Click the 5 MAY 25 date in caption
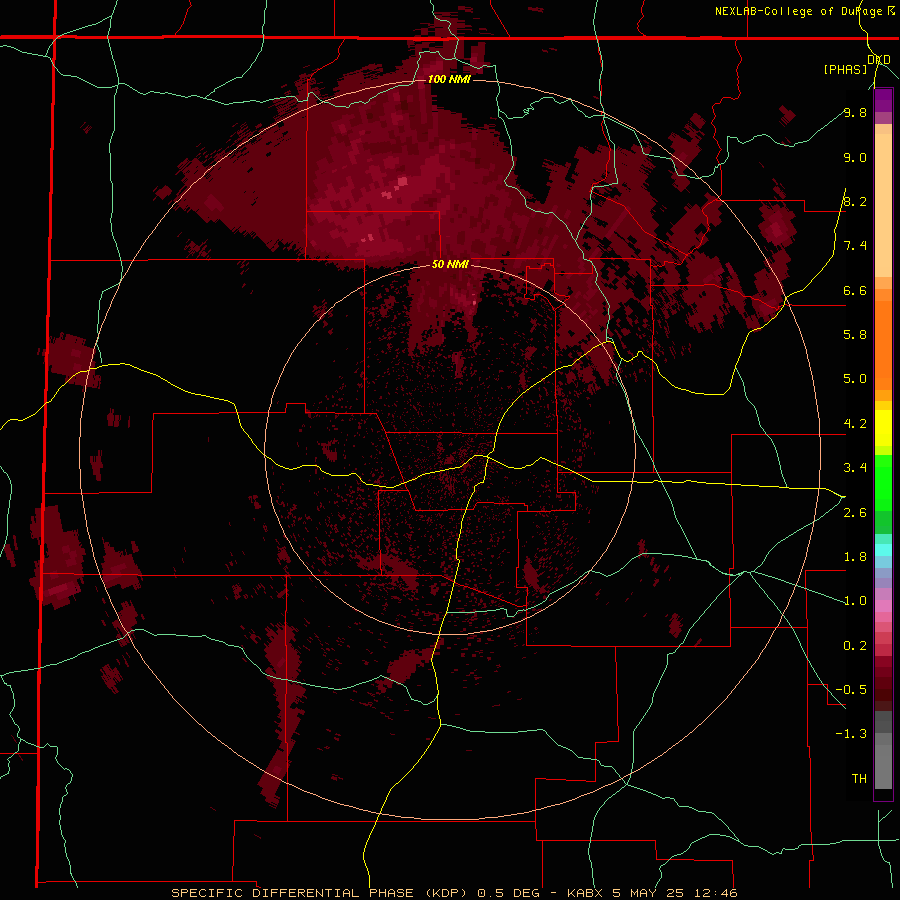Image resolution: width=900 pixels, height=900 pixels. pos(650,893)
